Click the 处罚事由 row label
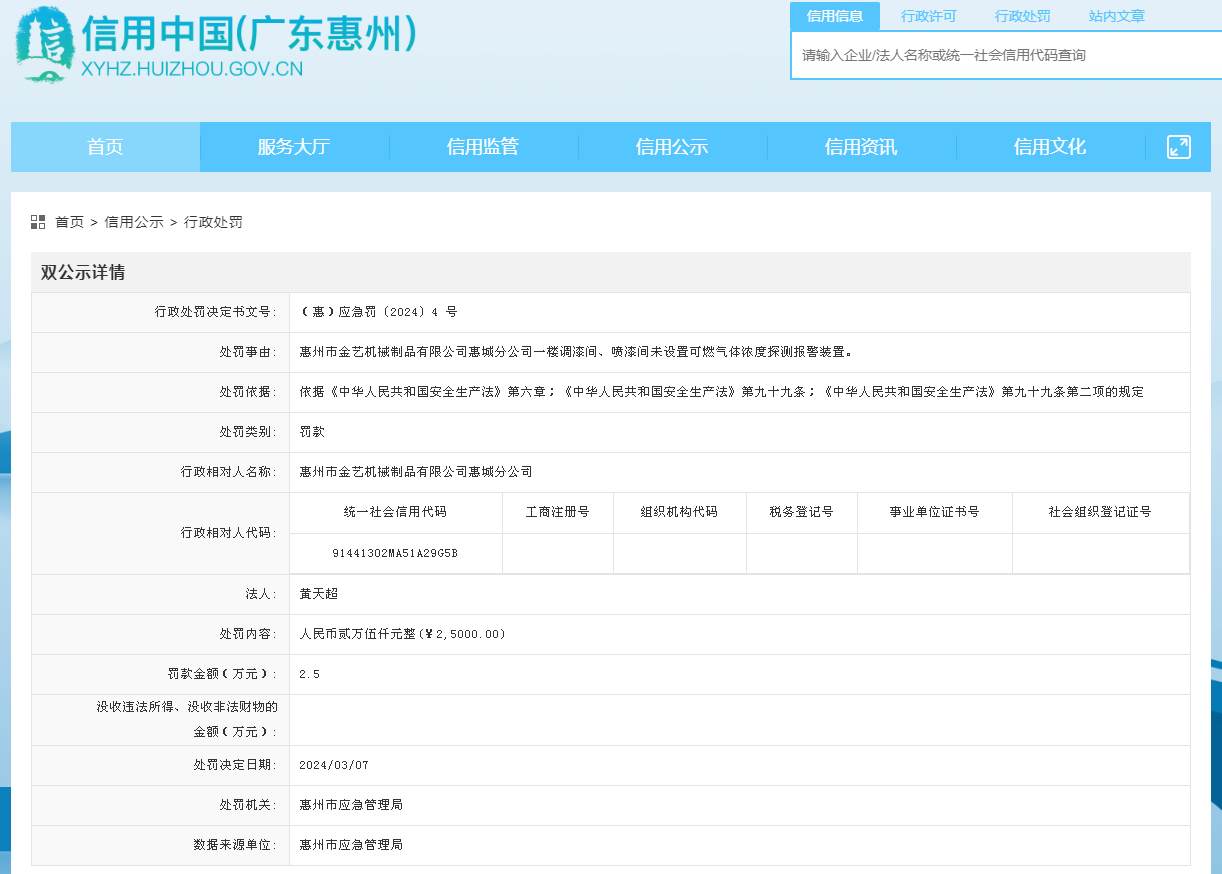 pyautogui.click(x=249, y=352)
